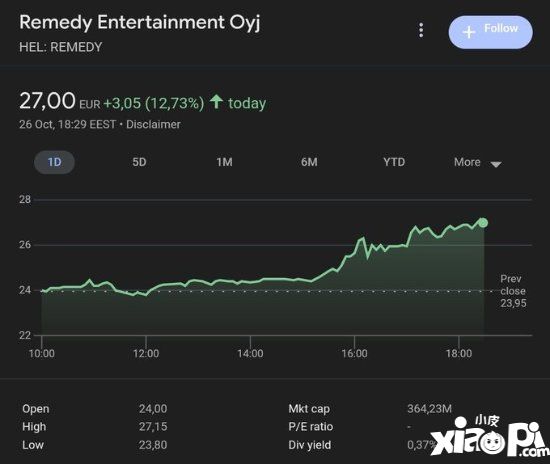Open the three-dot more options menu
The image size is (550, 464).
point(421,30)
